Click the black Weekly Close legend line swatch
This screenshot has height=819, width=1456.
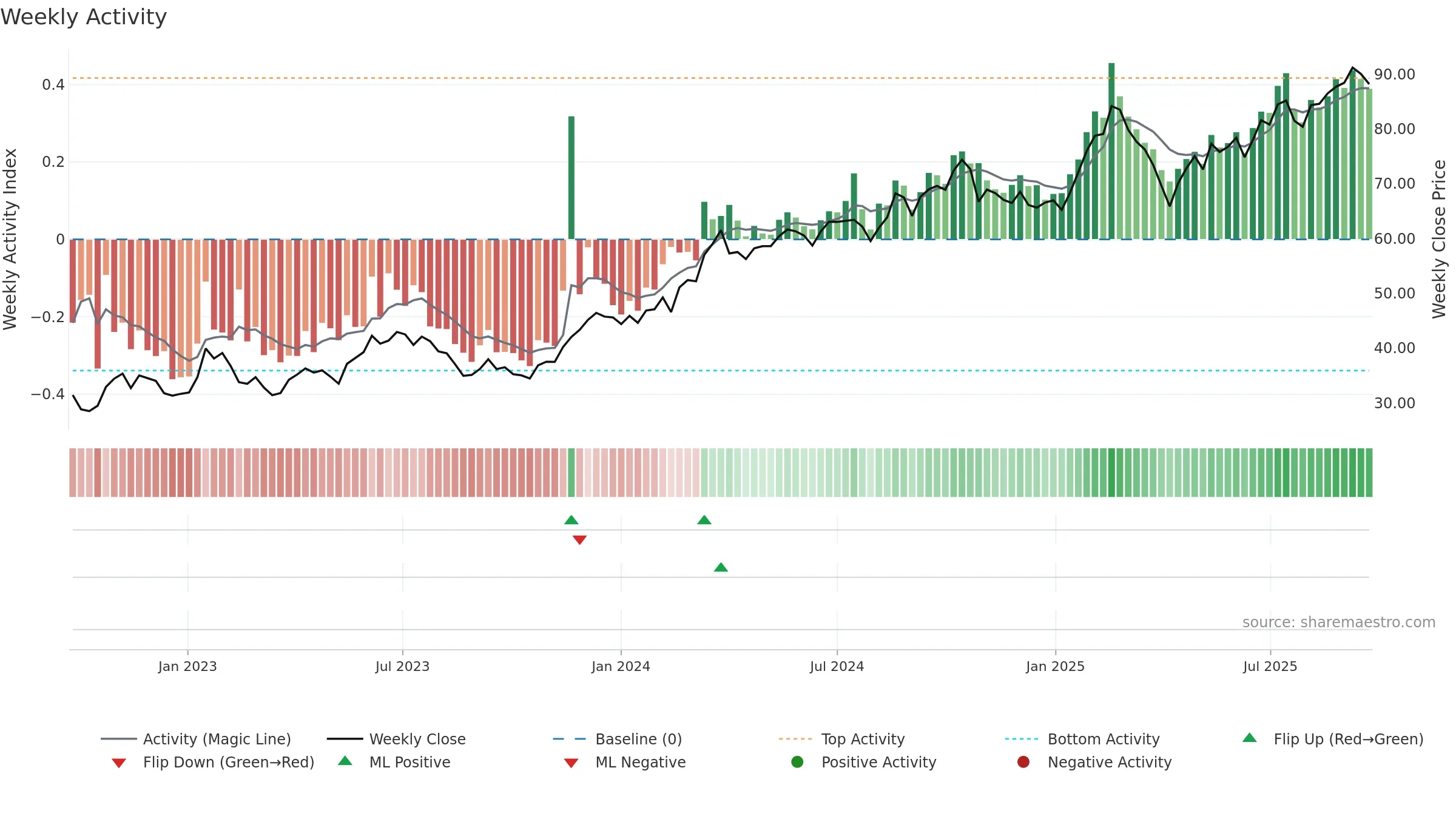(345, 739)
